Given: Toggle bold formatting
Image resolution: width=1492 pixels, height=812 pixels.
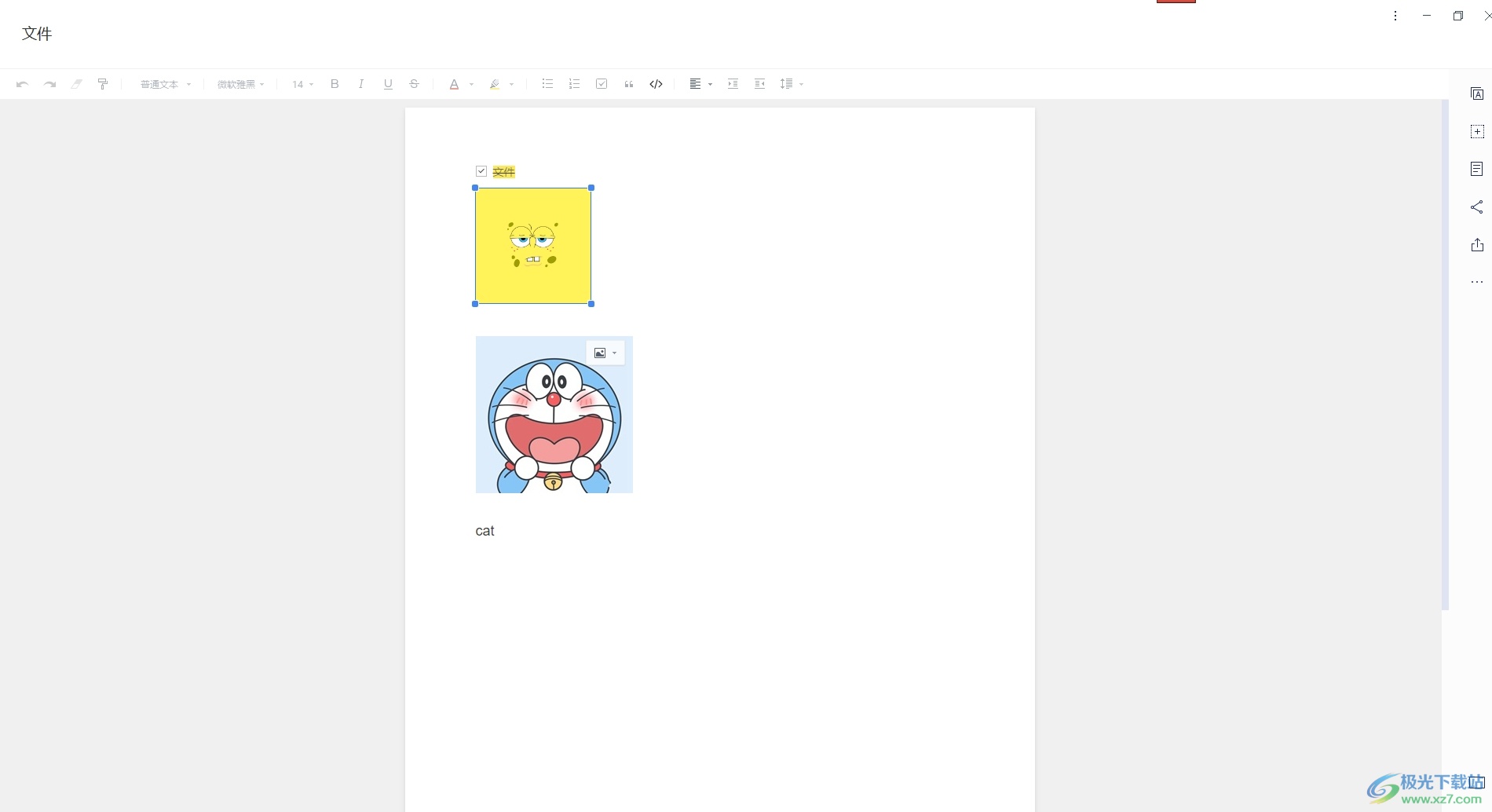Looking at the screenshot, I should 335,84.
